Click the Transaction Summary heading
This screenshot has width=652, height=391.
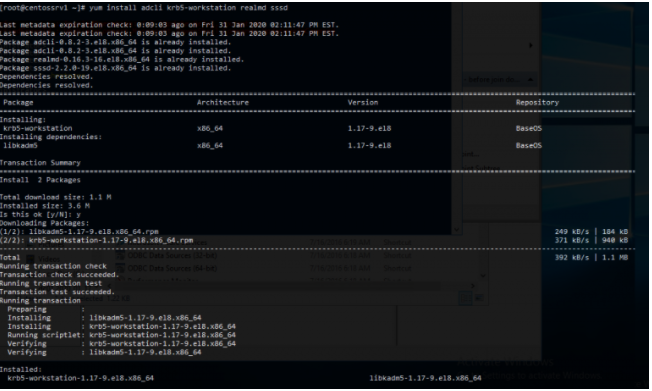pos(40,163)
